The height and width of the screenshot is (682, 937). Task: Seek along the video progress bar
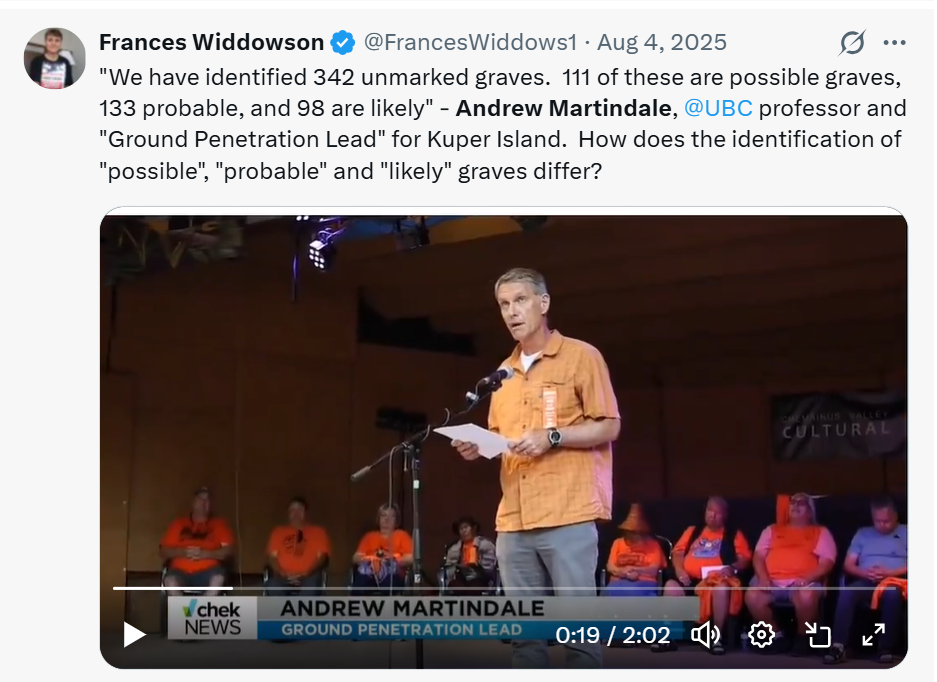point(504,588)
